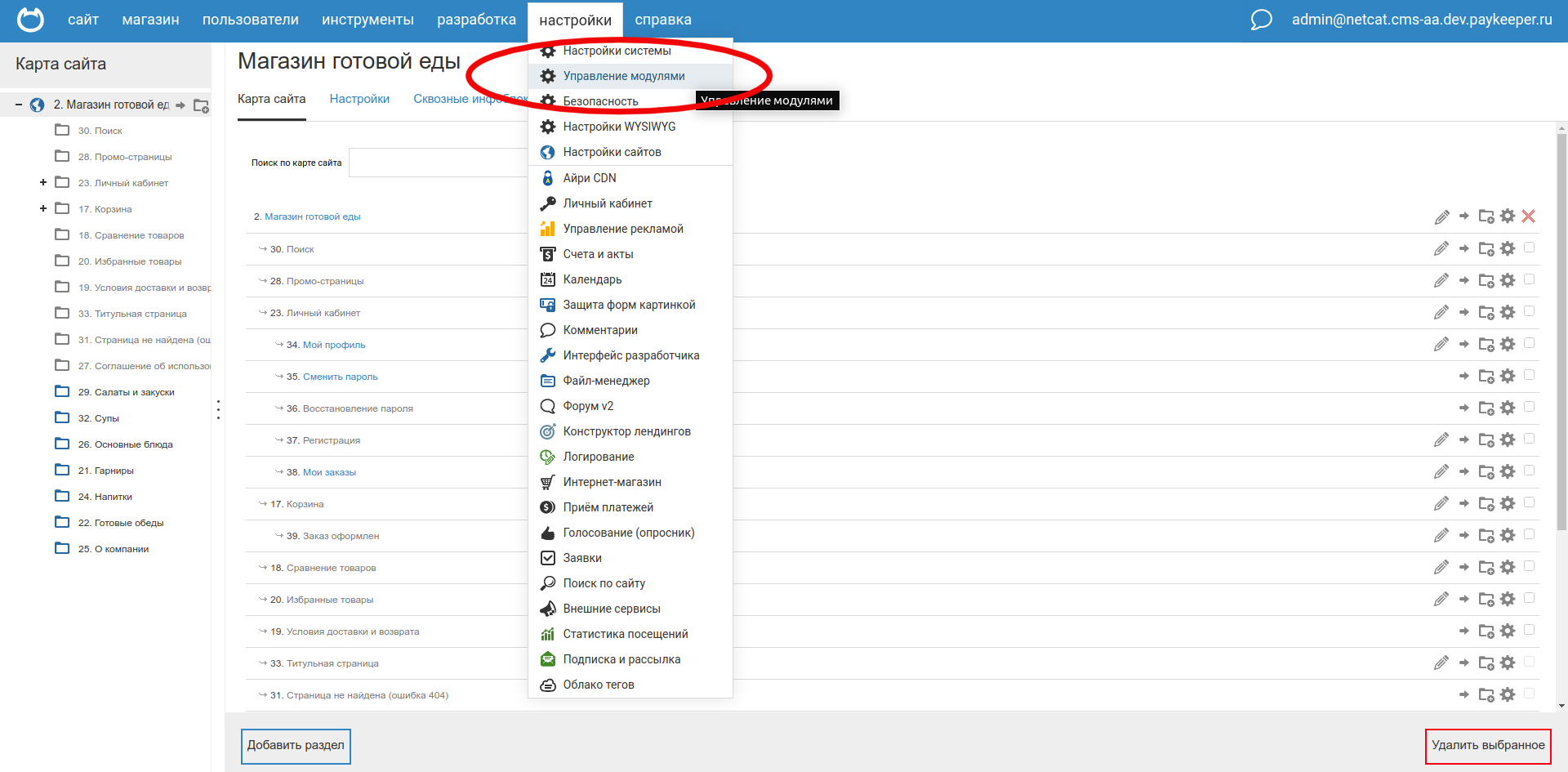Expand 23. Личный кабинет in left tree
The width and height of the screenshot is (1568, 772).
[x=43, y=182]
